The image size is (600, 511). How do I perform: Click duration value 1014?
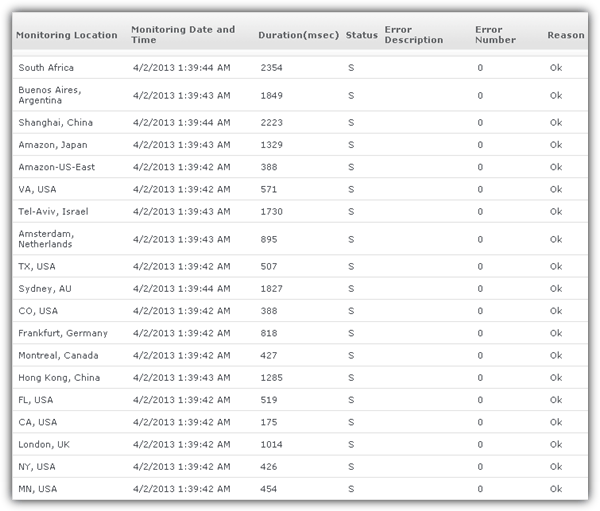[271, 444]
